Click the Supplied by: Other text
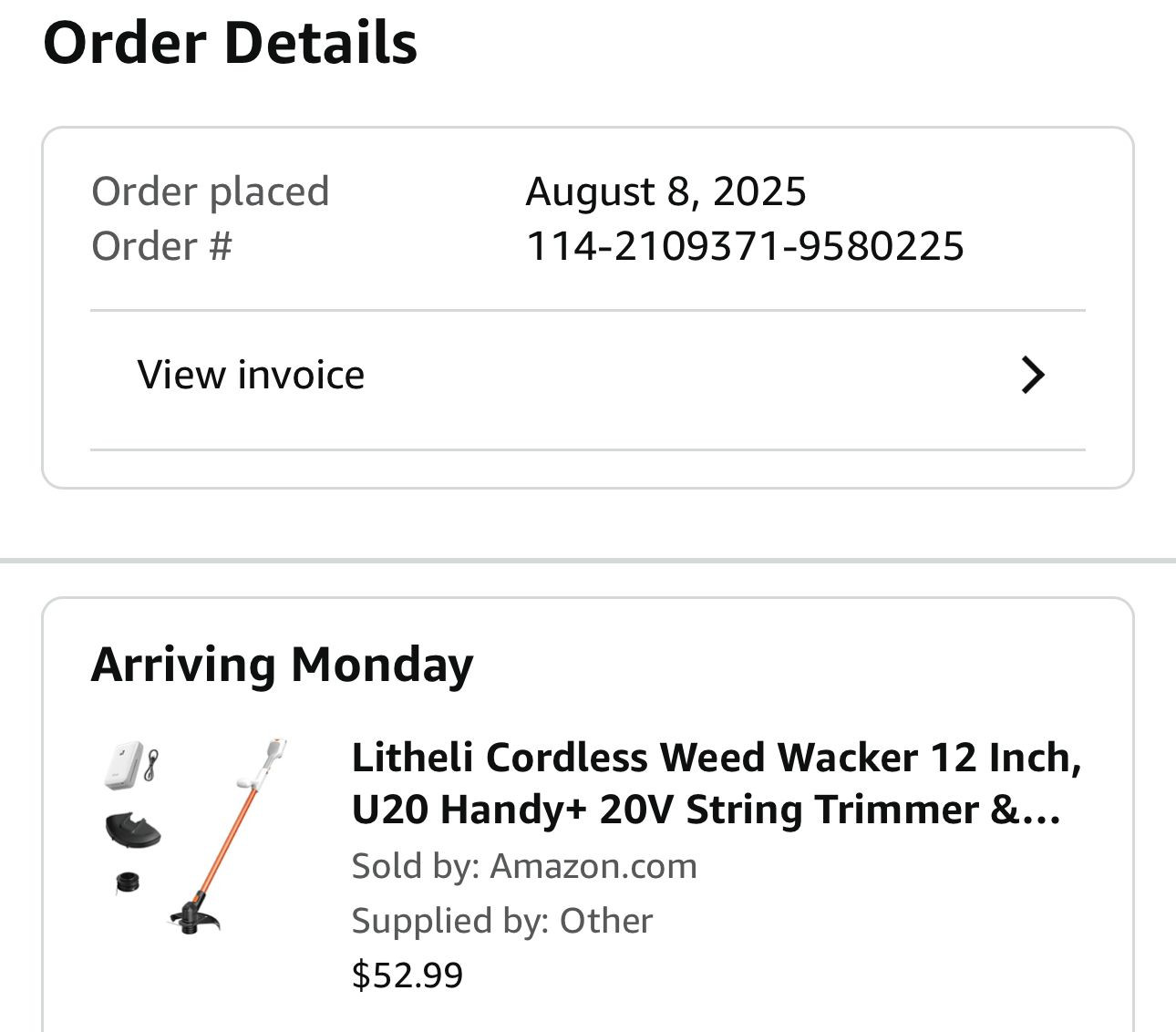Image resolution: width=1176 pixels, height=1032 pixels. coord(502,921)
